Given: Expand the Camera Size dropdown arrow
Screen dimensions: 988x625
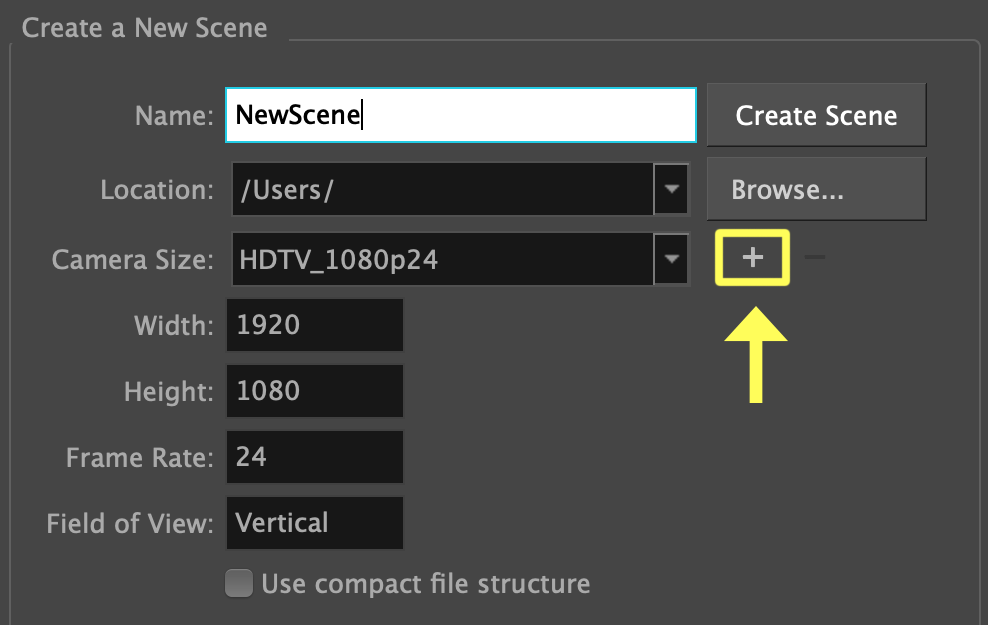Looking at the screenshot, I should tap(671, 260).
